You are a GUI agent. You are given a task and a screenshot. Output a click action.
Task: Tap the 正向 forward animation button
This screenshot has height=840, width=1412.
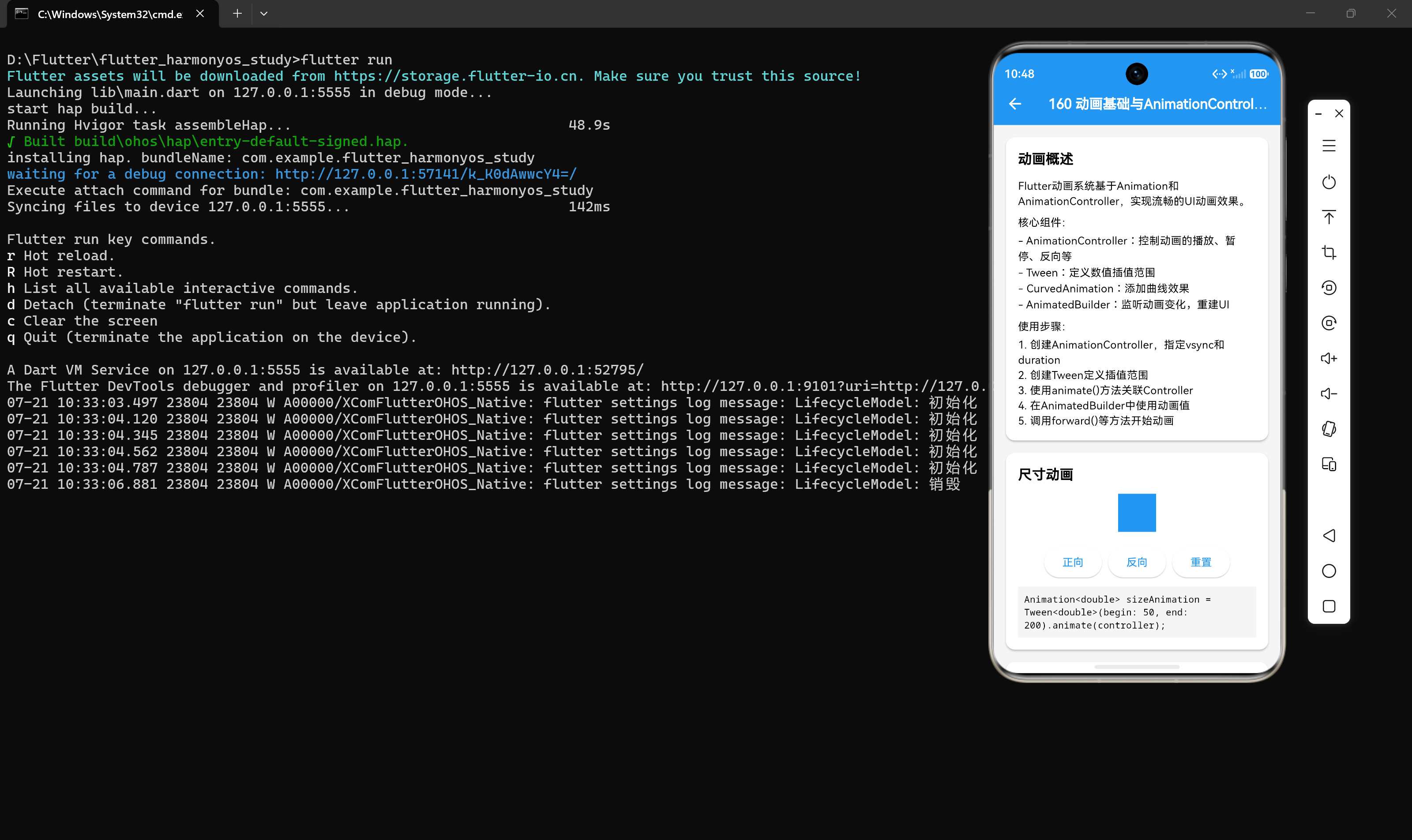(1072, 562)
